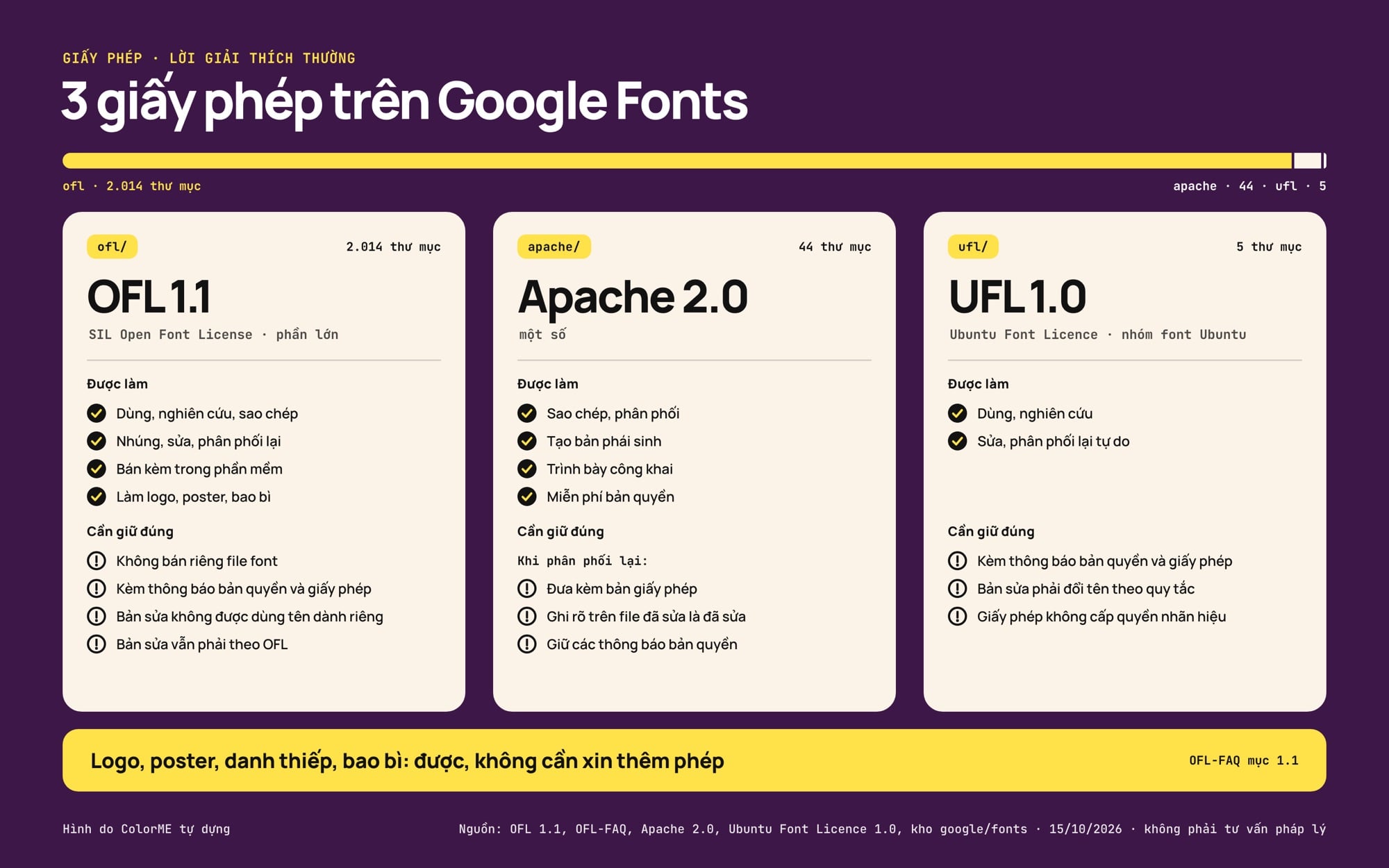Click '44 thư mục' in the Apache card
Screen dimensions: 1389x868
point(835,247)
